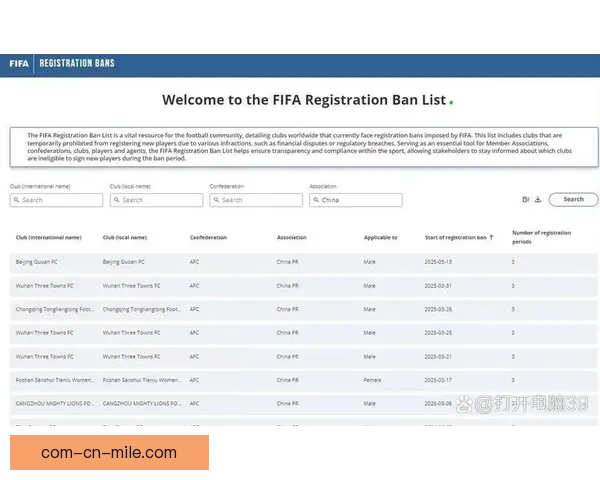Click the date 2025-03-21

[438, 356]
